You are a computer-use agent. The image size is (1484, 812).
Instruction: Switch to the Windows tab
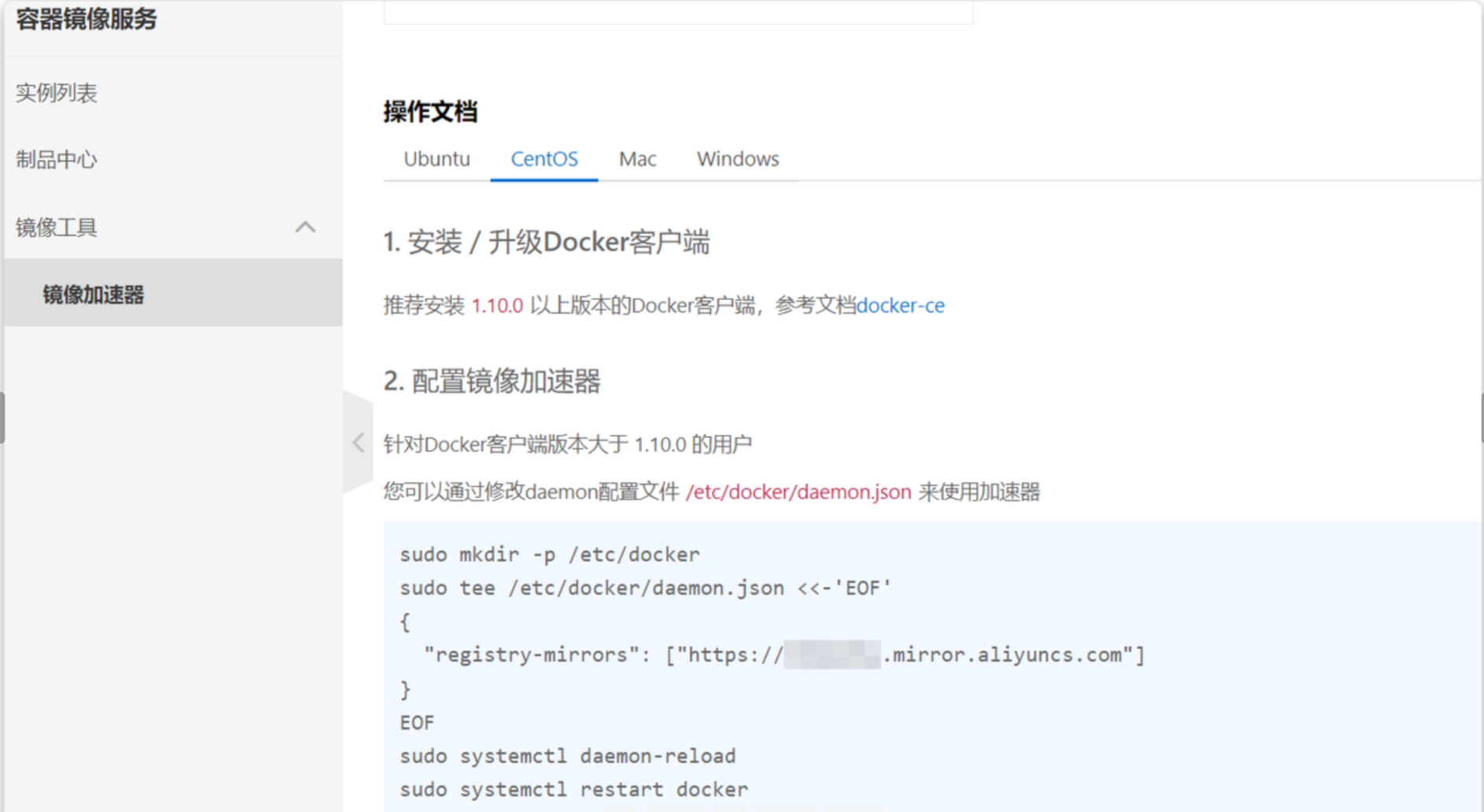click(738, 159)
